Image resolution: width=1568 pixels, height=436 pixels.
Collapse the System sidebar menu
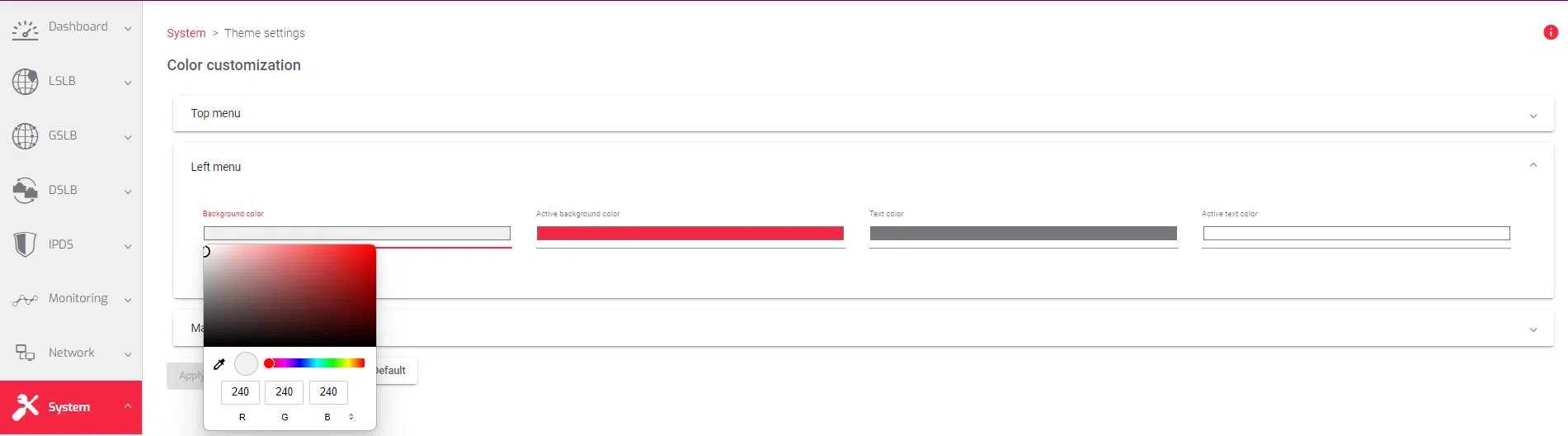[128, 406]
